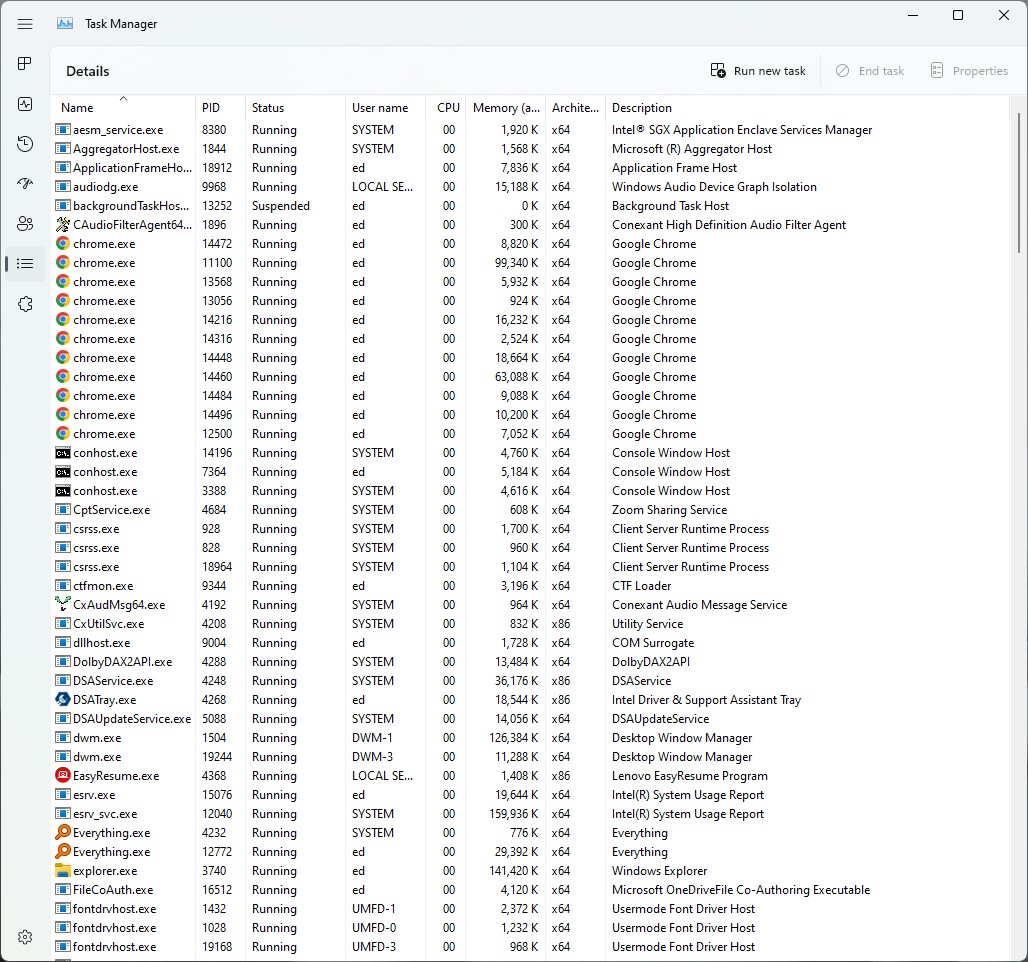The image size is (1028, 962).
Task: Select chrome.exe using 63,088 K memory
Action: (530, 377)
